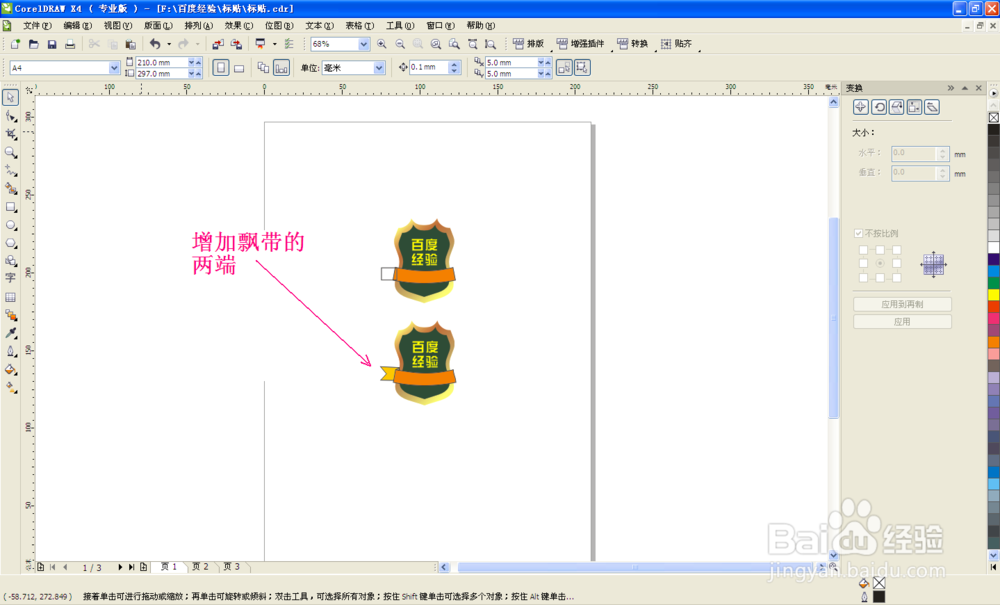This screenshot has height=605, width=1000.
Task: Toggle landscape page orientation
Action: tap(237, 66)
